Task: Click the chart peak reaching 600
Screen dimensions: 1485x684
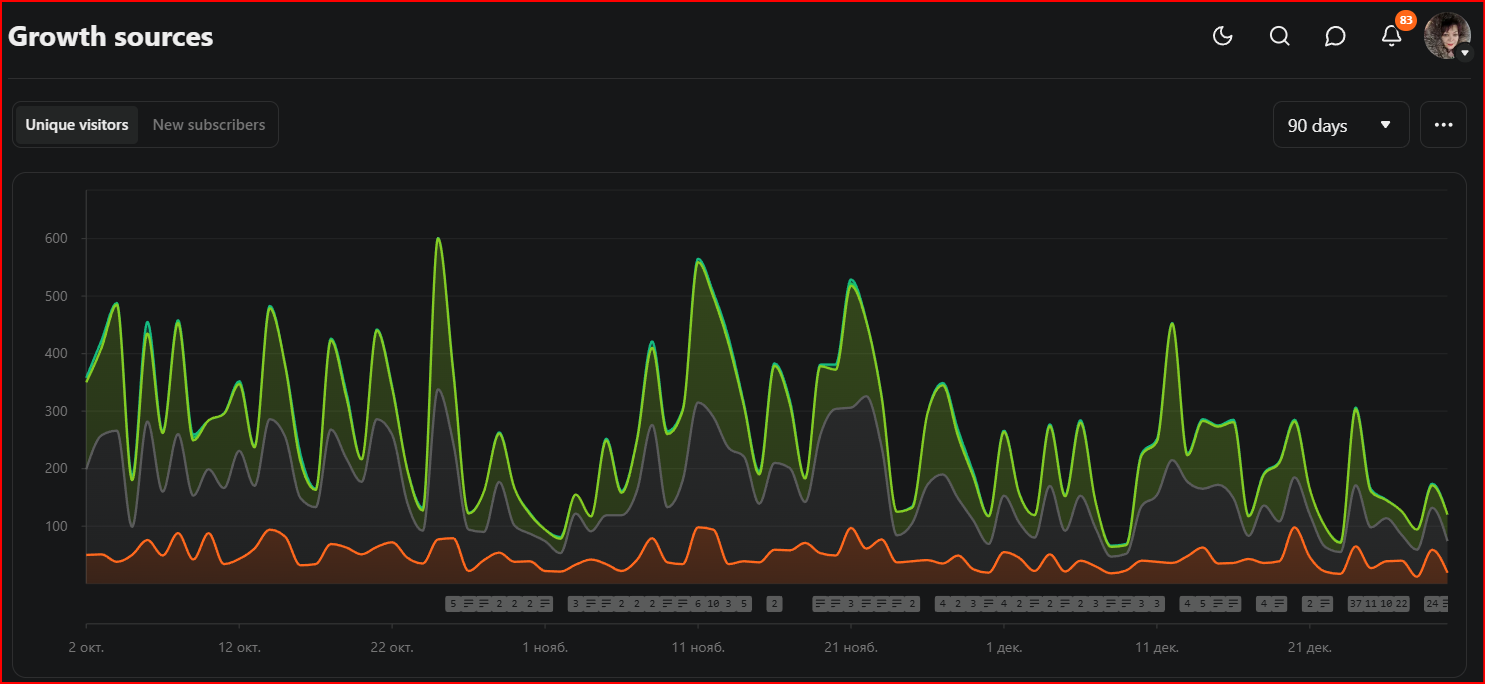Action: click(438, 238)
